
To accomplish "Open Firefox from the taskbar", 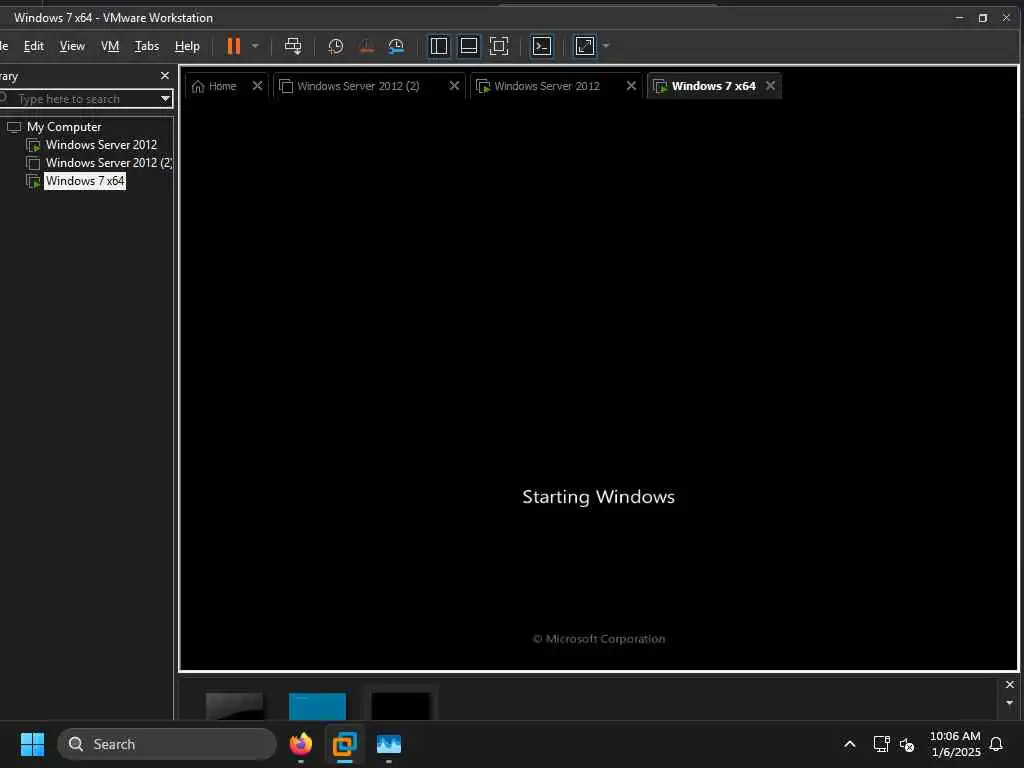I will [301, 744].
